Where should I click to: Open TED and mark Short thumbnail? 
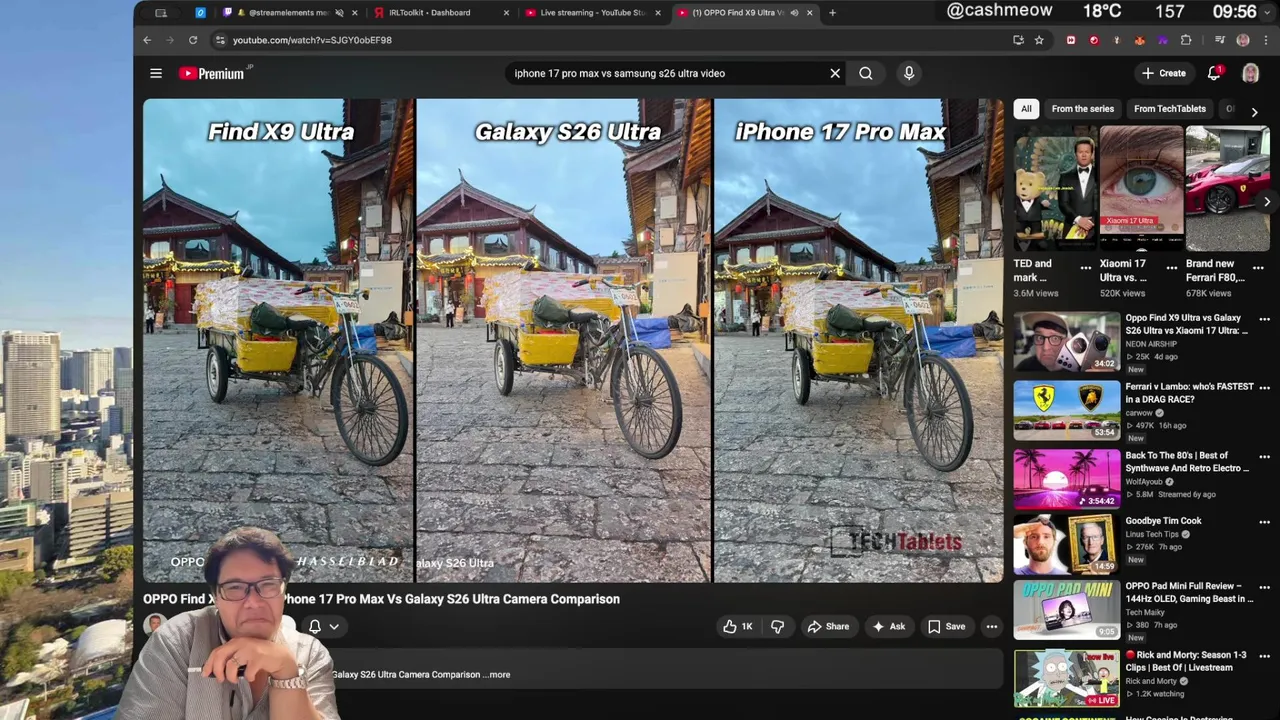[x=1055, y=188]
